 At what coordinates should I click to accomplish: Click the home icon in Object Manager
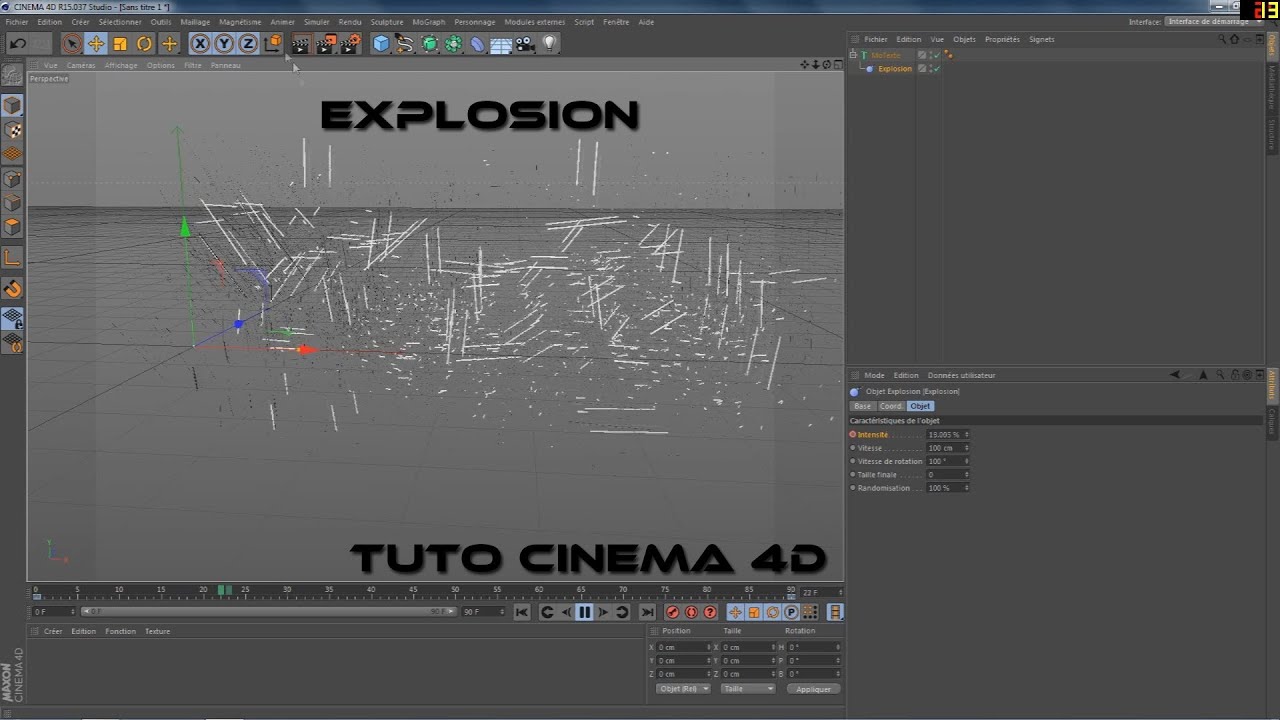point(1234,39)
